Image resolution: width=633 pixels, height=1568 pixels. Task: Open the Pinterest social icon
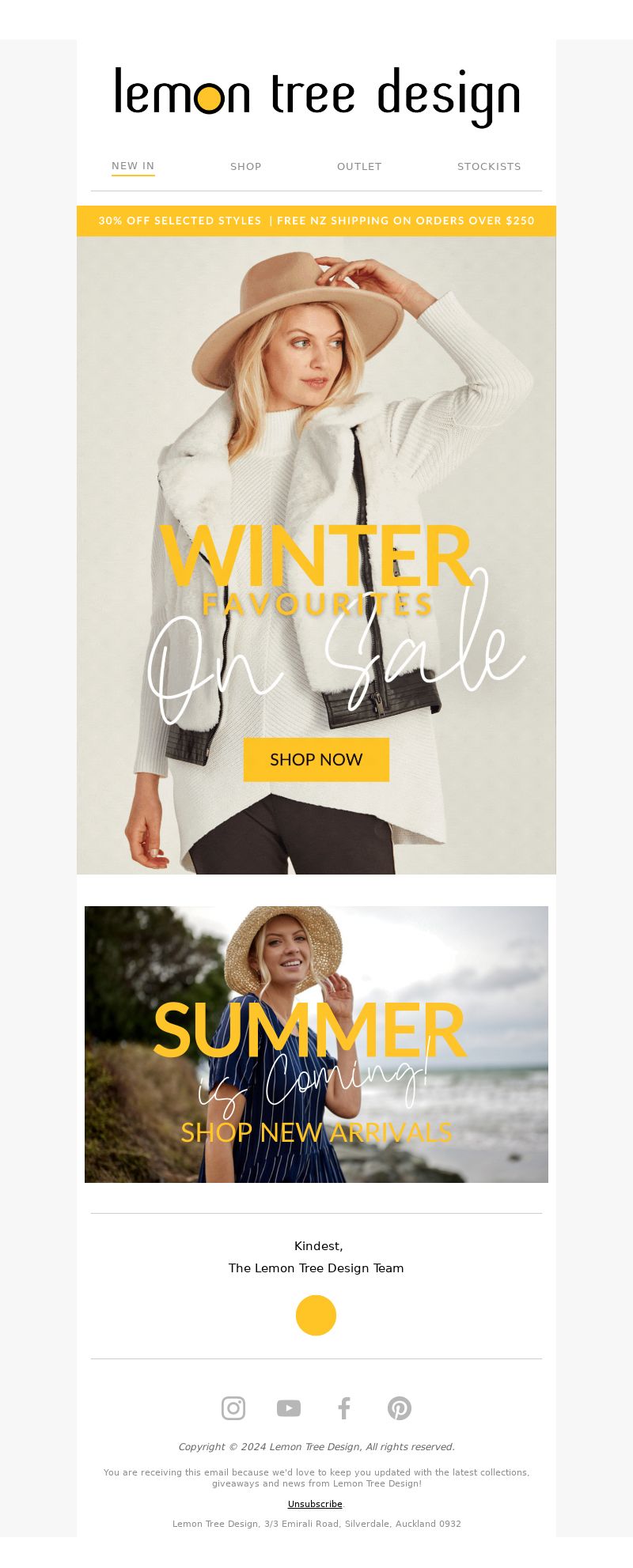[400, 1408]
